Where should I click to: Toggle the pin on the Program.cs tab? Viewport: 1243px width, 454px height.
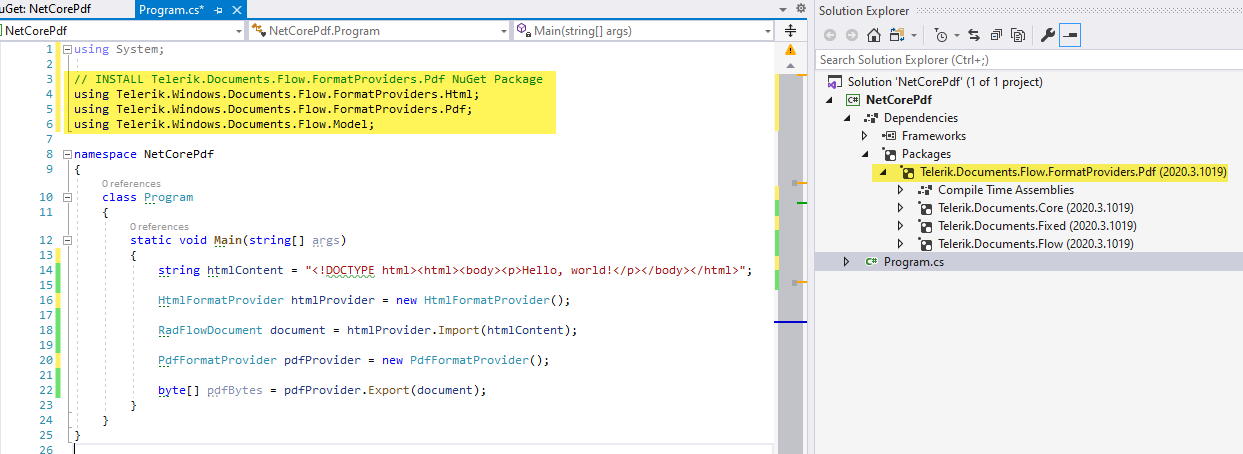tap(217, 10)
